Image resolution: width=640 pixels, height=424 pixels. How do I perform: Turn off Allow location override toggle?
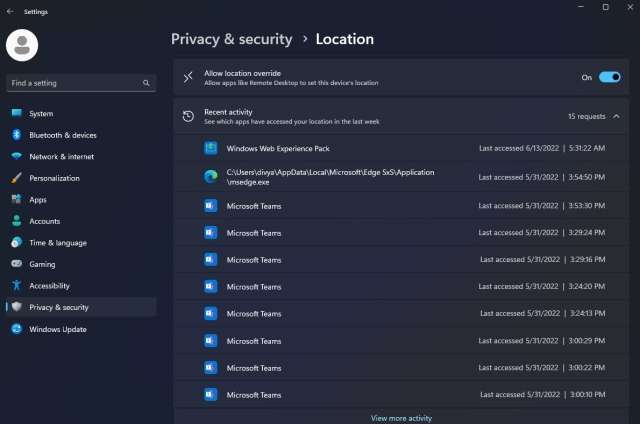[x=609, y=77]
